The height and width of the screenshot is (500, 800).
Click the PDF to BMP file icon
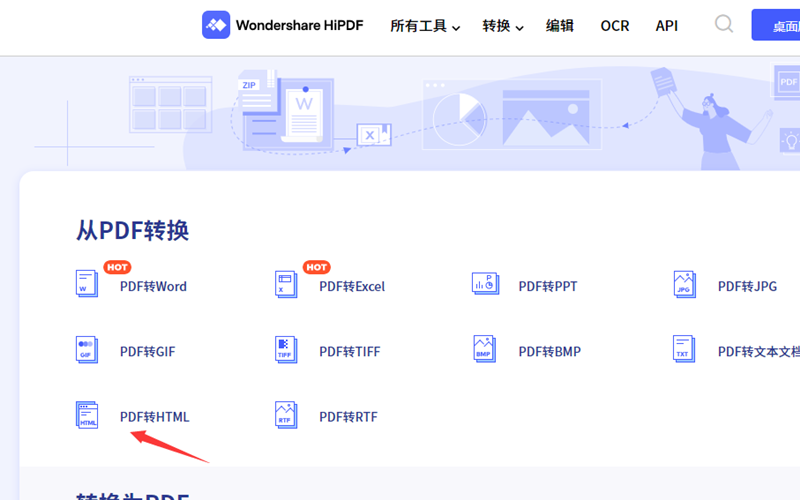(486, 350)
